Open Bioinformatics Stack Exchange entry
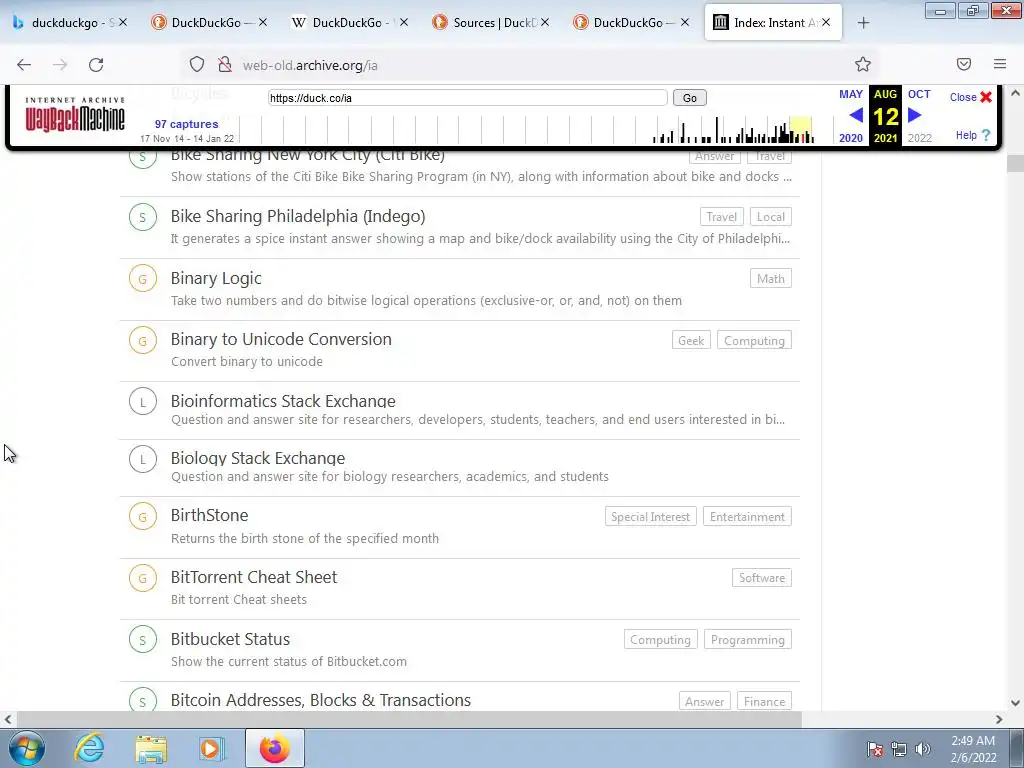This screenshot has height=768, width=1024. point(283,400)
